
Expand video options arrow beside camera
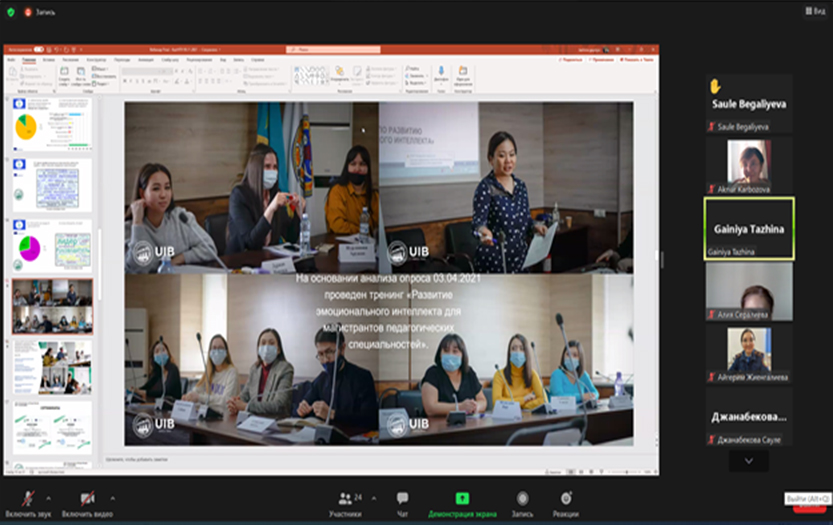112,497
